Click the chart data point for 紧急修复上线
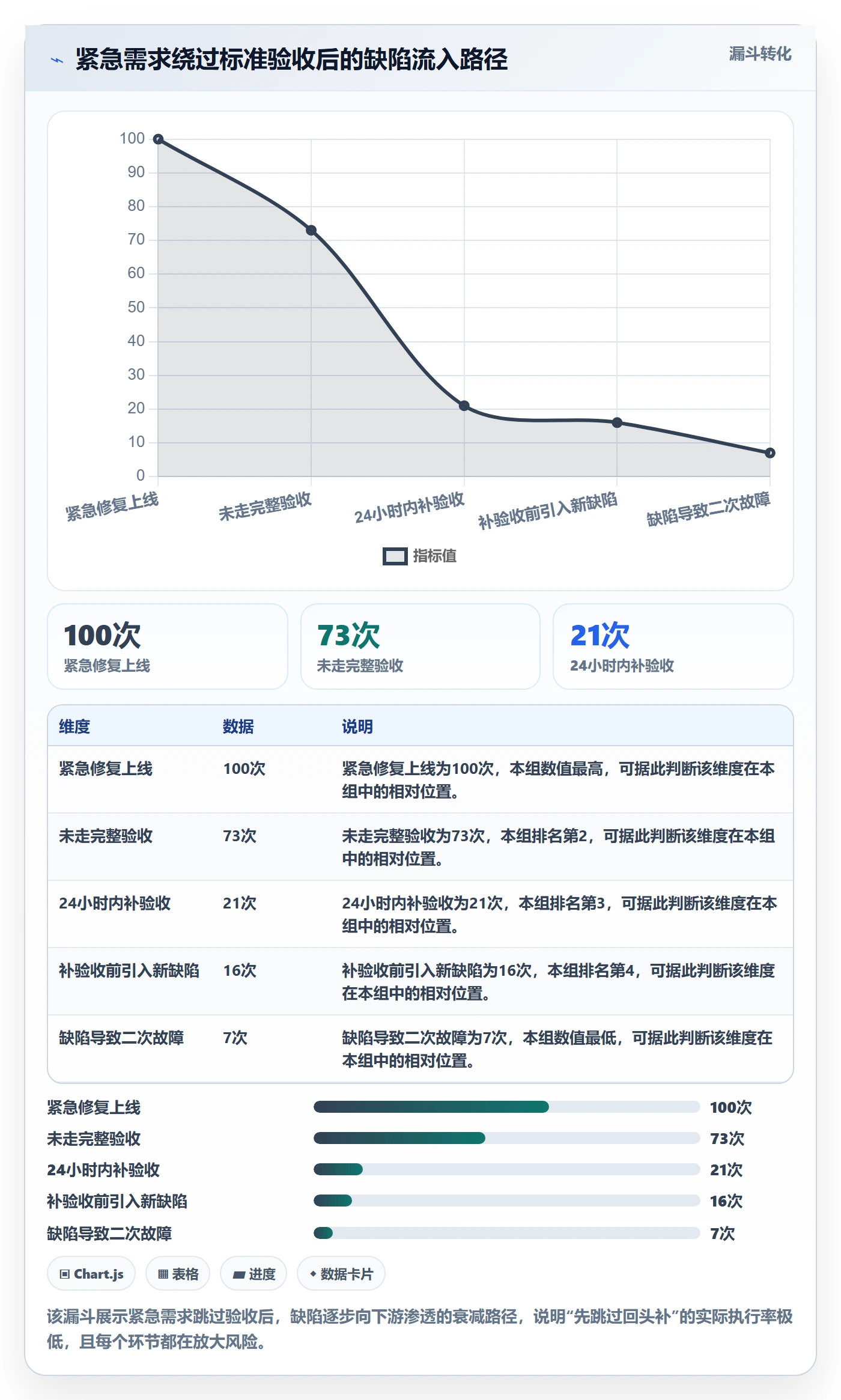This screenshot has width=841, height=1400. [158, 139]
